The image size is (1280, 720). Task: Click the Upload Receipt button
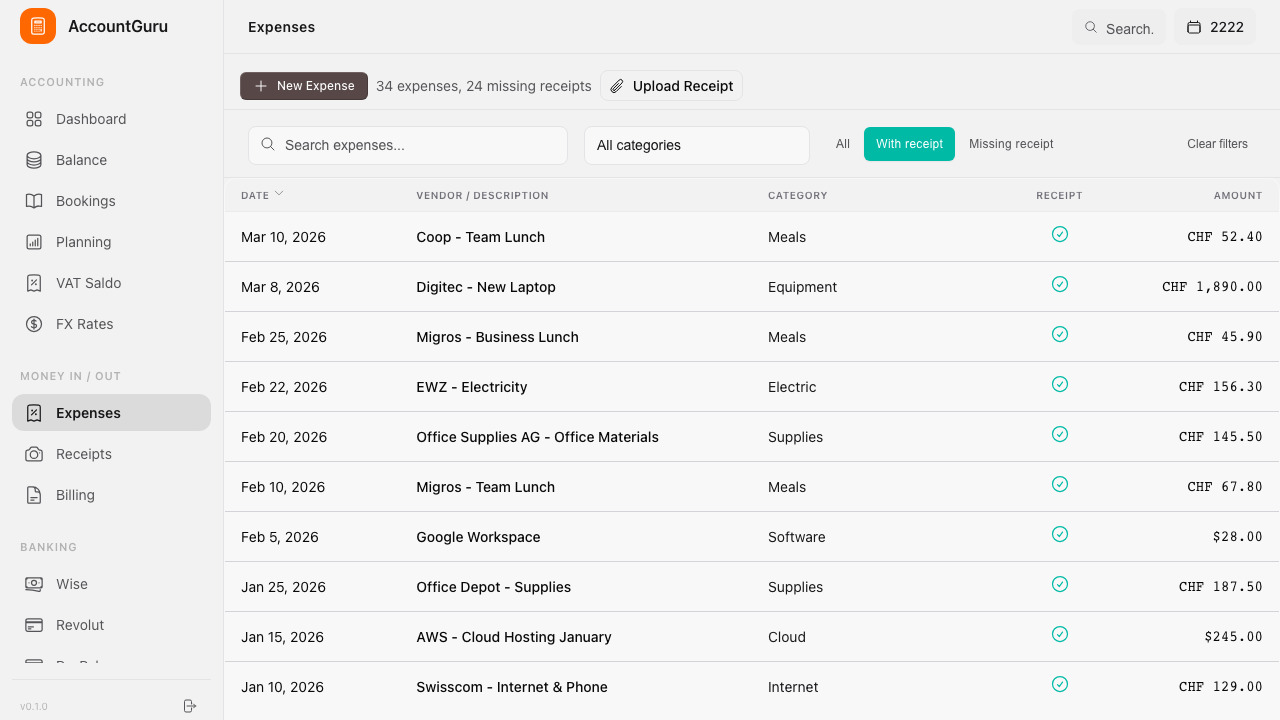click(671, 86)
